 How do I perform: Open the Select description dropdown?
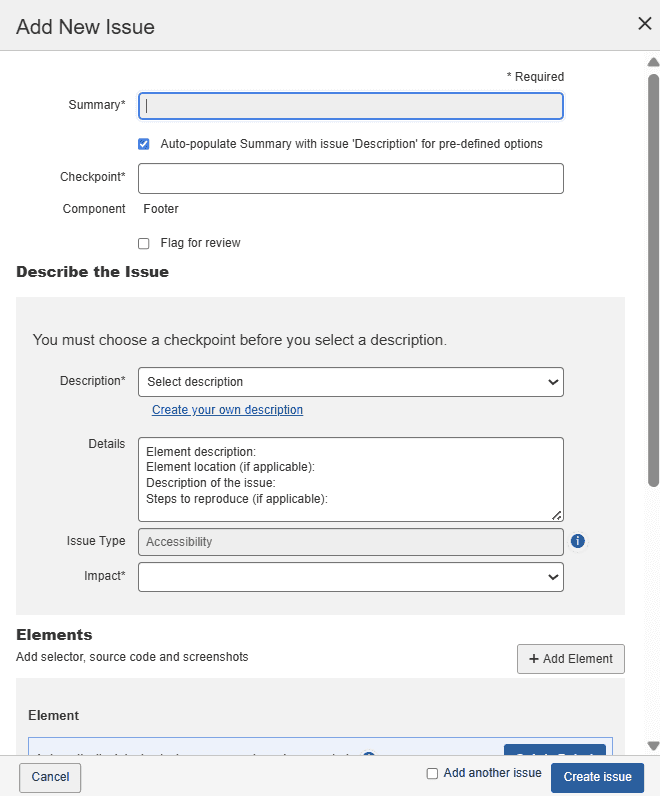click(x=350, y=382)
